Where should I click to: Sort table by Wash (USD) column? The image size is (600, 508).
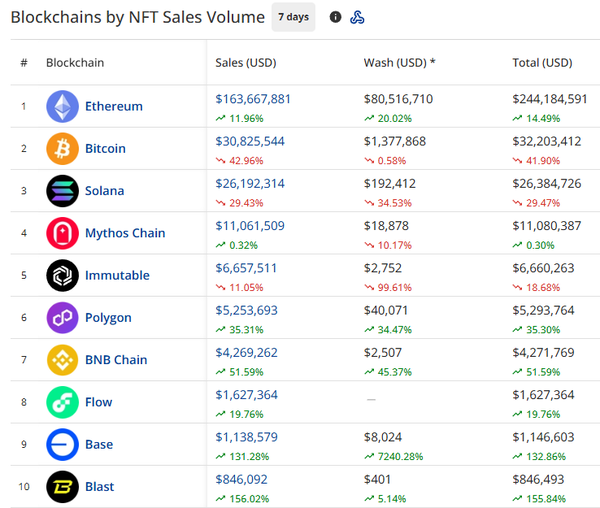click(x=399, y=63)
